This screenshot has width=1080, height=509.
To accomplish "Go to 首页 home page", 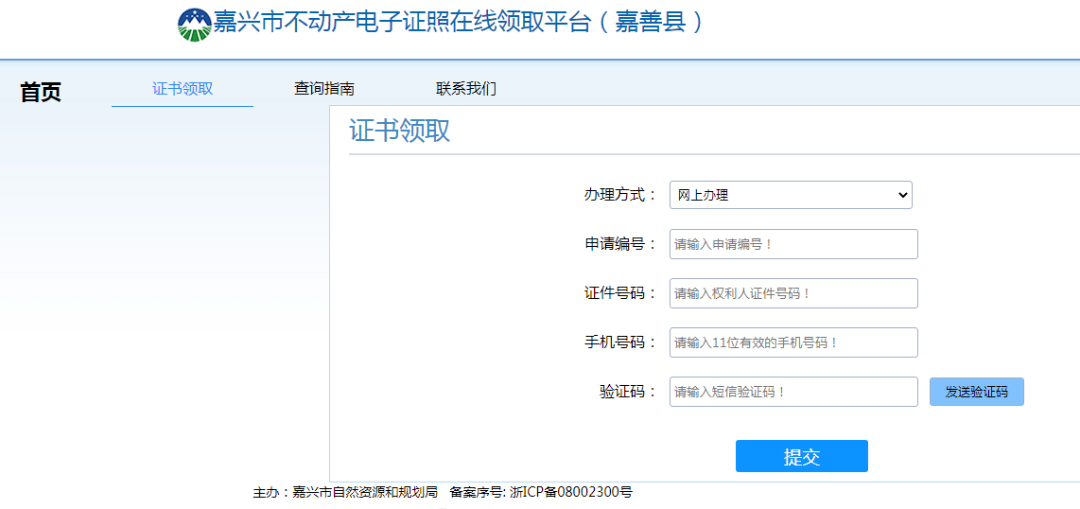I will coord(41,92).
